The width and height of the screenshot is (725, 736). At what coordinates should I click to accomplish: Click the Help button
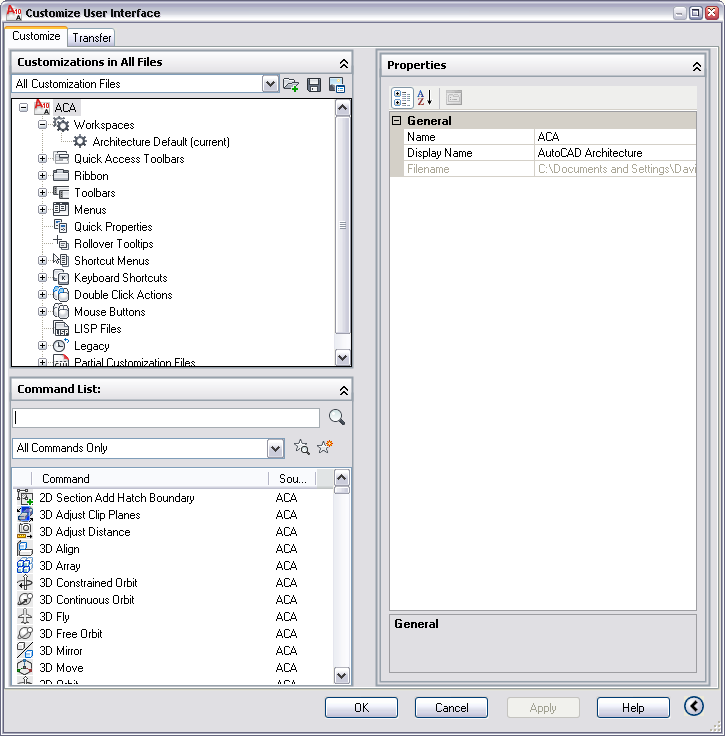click(633, 707)
